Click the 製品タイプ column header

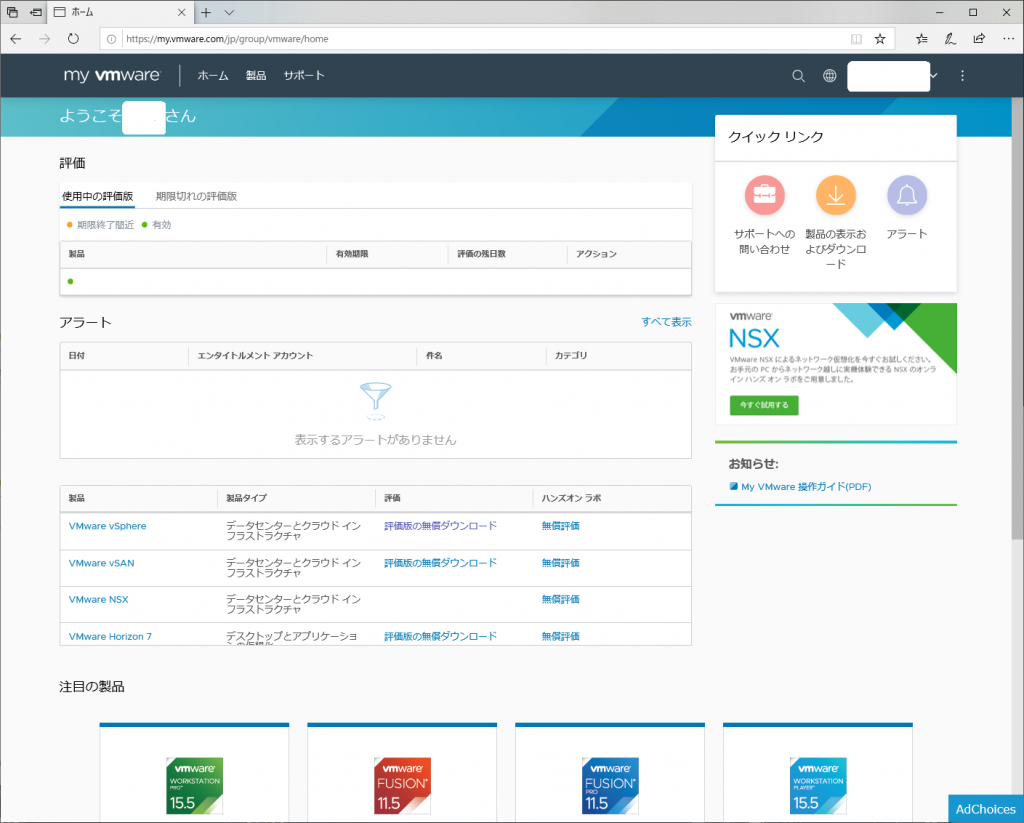247,498
